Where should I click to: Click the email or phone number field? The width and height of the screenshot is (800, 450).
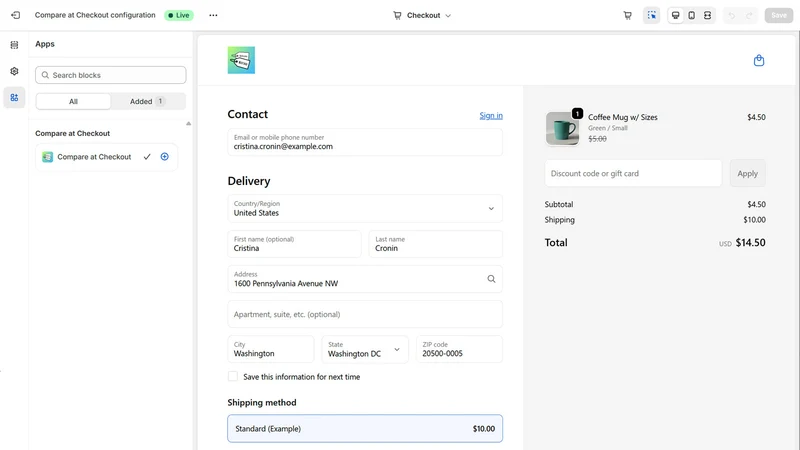[x=365, y=142]
